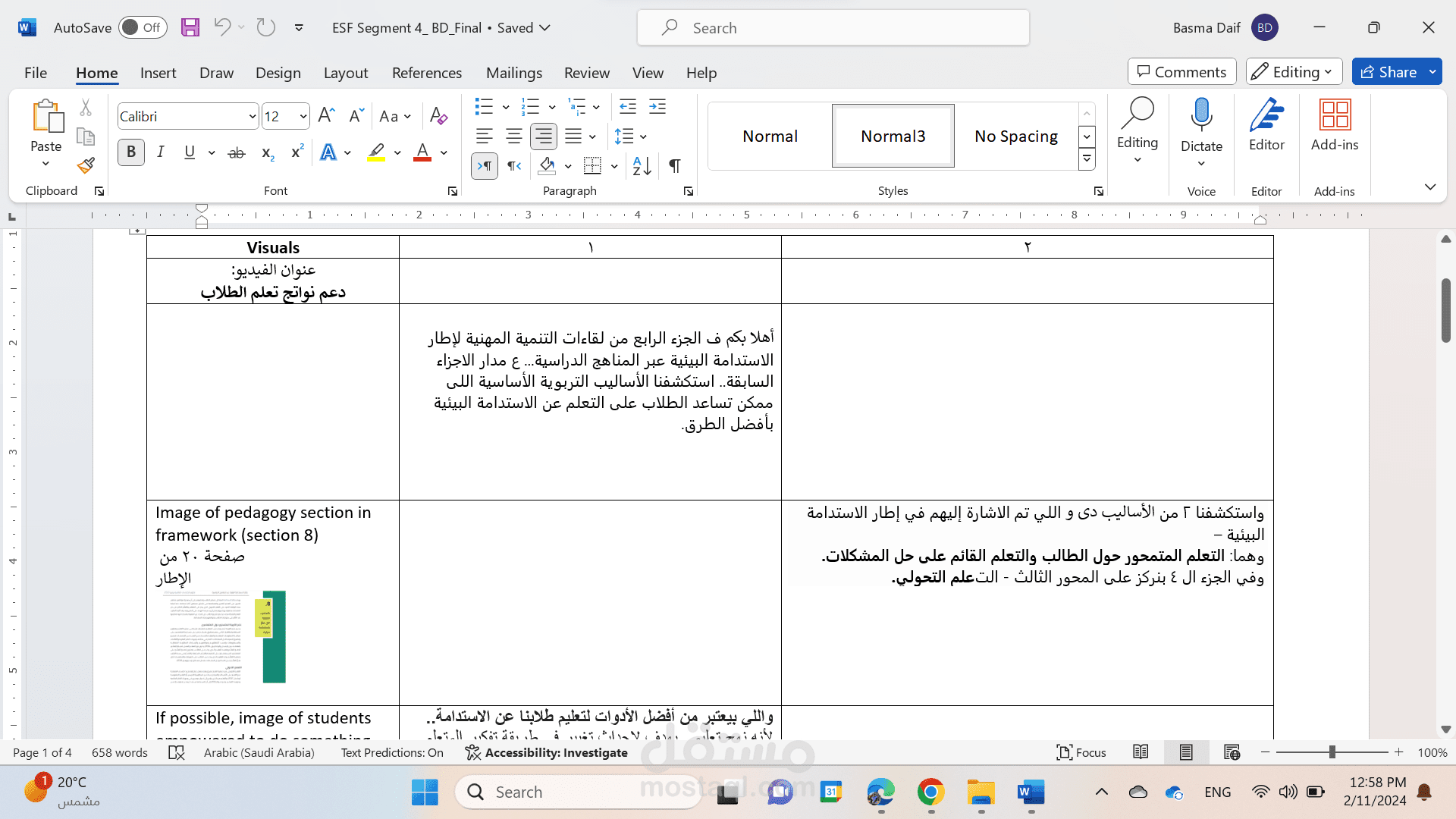Viewport: 1456px width, 819px height.
Task: Apply red font color
Action: click(422, 152)
